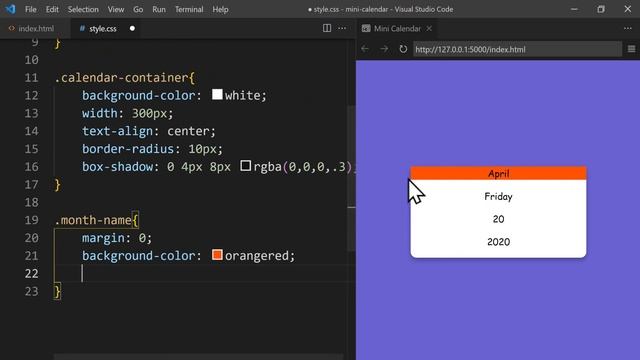Viewport: 640px width, 360px height.
Task: Click the text-align: center declaration
Action: point(149,131)
